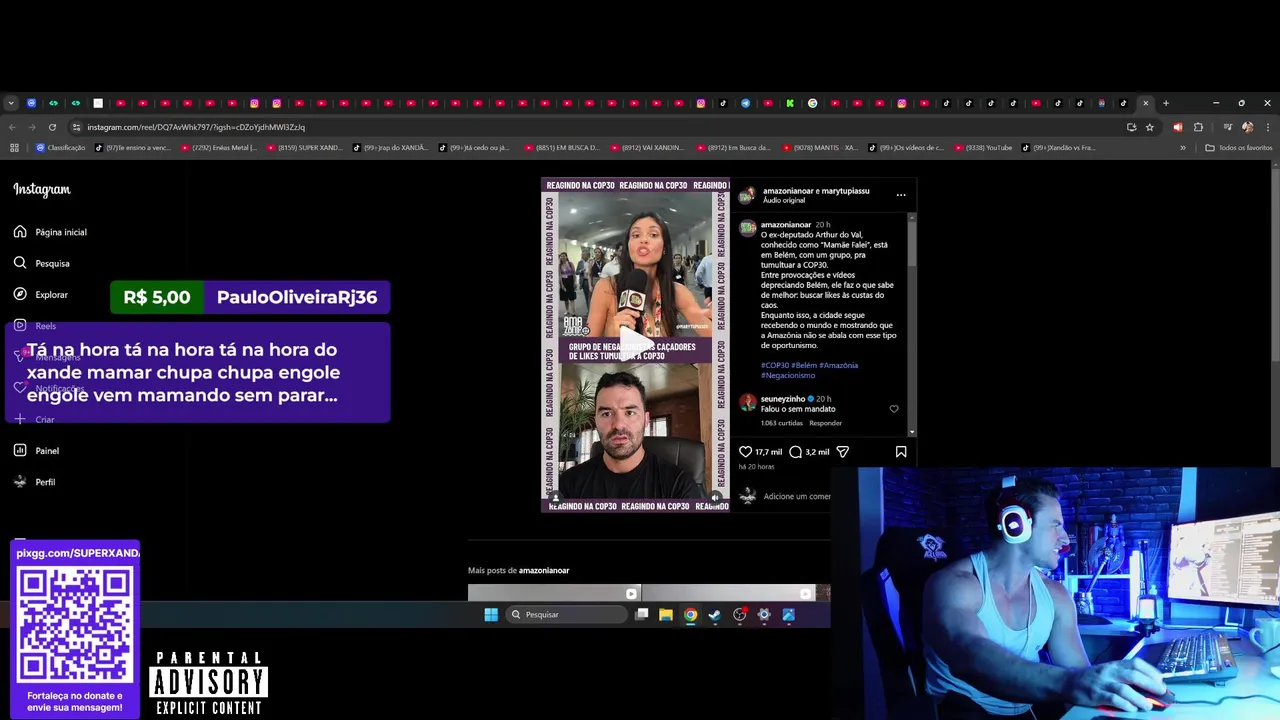The width and height of the screenshot is (1280, 720).
Task: Click the Adicione um comentário field
Action: (797, 497)
